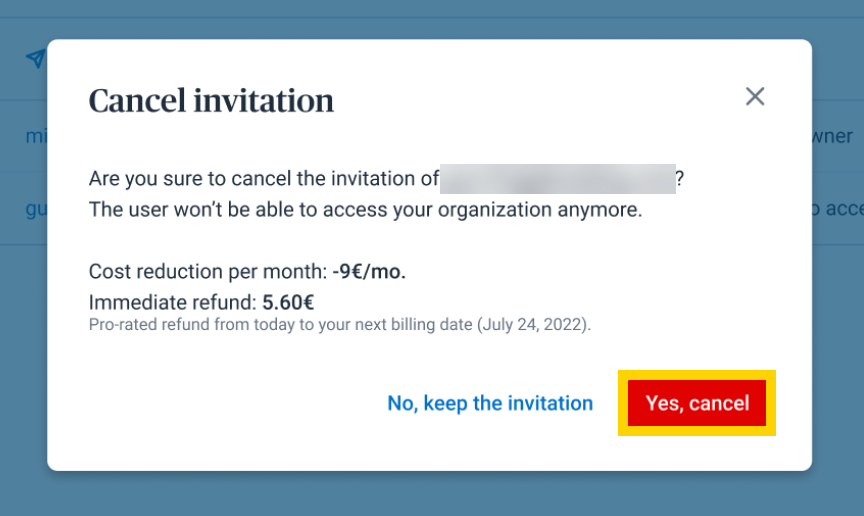Click the Immediate refund label
The height and width of the screenshot is (516, 864).
173,302
